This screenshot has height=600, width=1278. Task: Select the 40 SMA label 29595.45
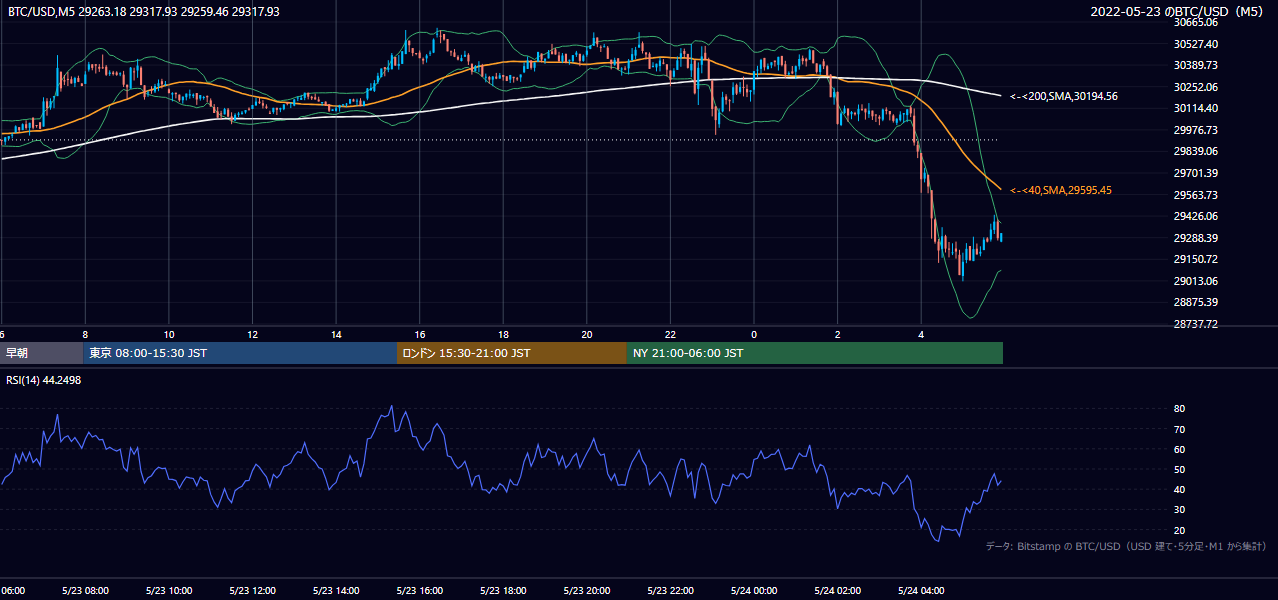[1061, 190]
